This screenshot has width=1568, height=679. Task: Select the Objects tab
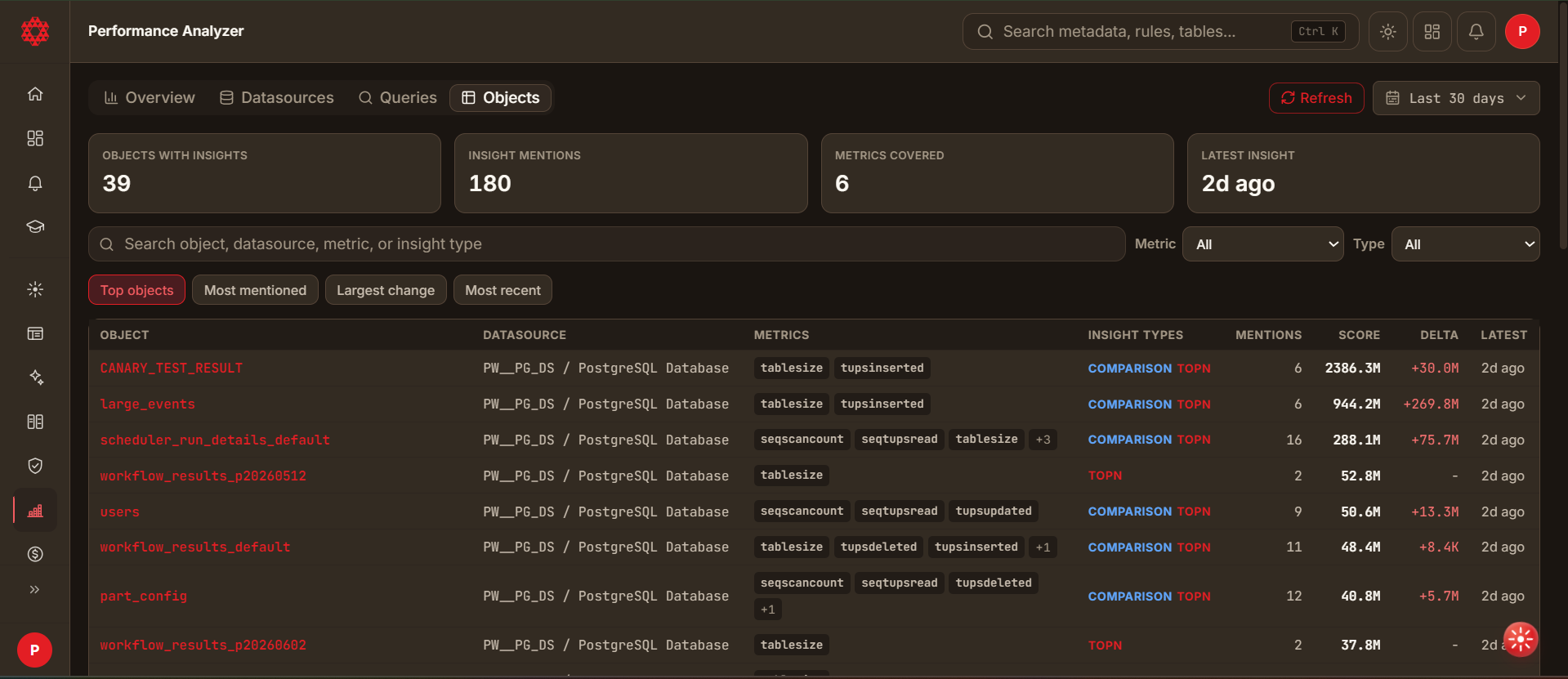click(501, 98)
